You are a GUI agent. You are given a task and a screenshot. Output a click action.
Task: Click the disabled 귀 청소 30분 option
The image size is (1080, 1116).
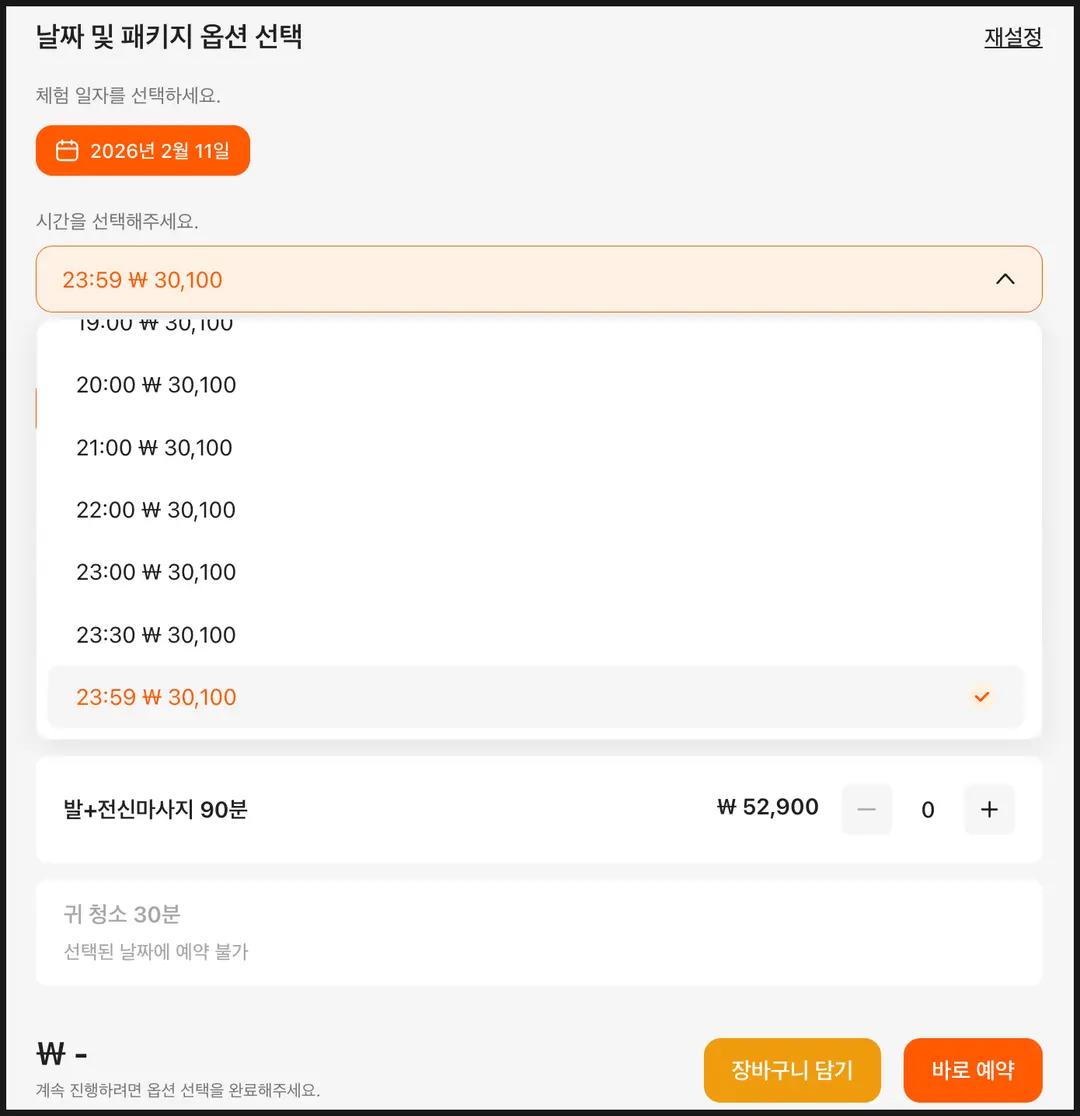(x=539, y=932)
